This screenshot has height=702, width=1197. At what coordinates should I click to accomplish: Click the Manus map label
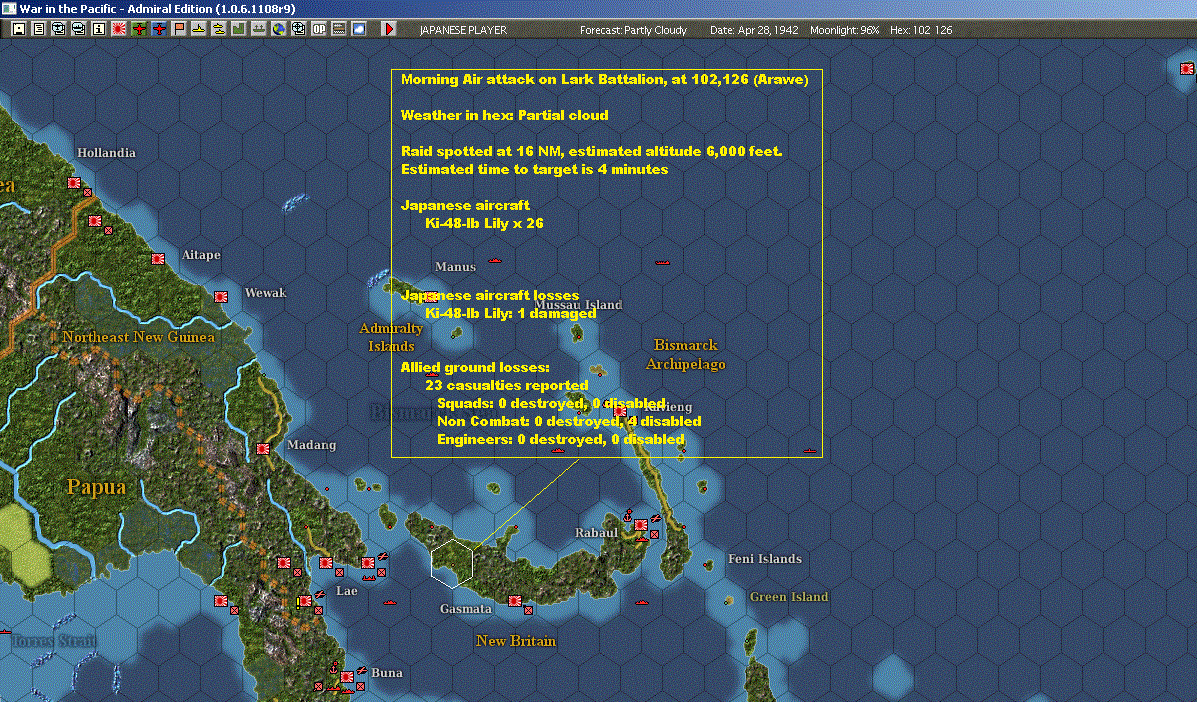click(x=455, y=267)
